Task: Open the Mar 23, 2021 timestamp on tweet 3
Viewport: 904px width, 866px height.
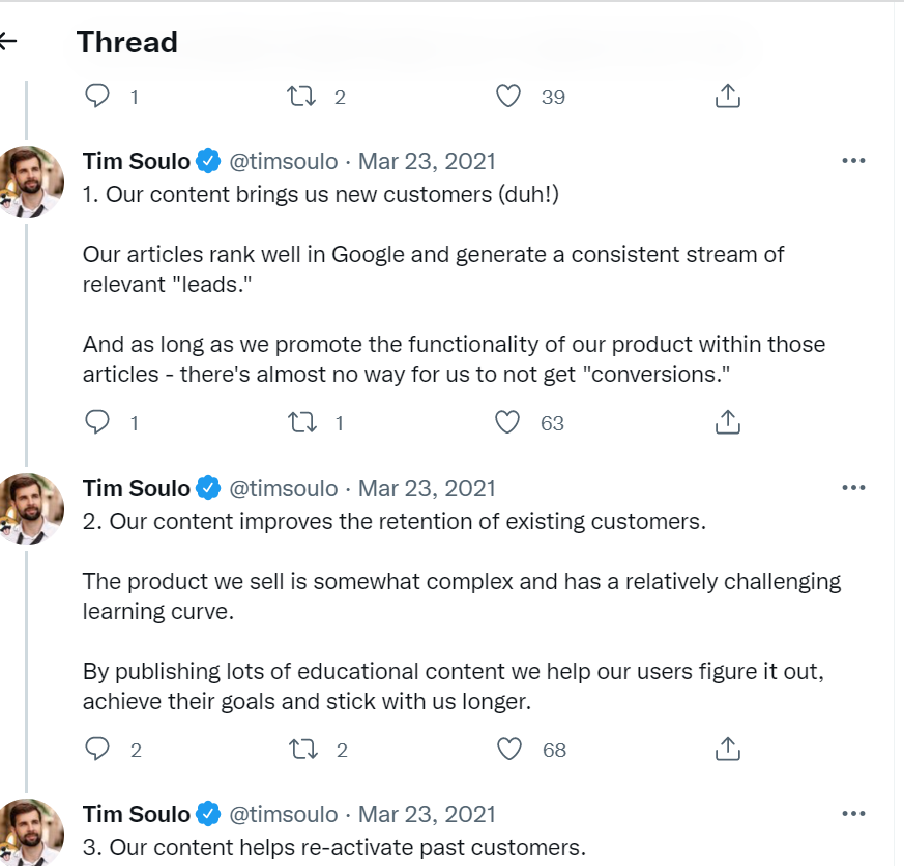Action: point(427,814)
